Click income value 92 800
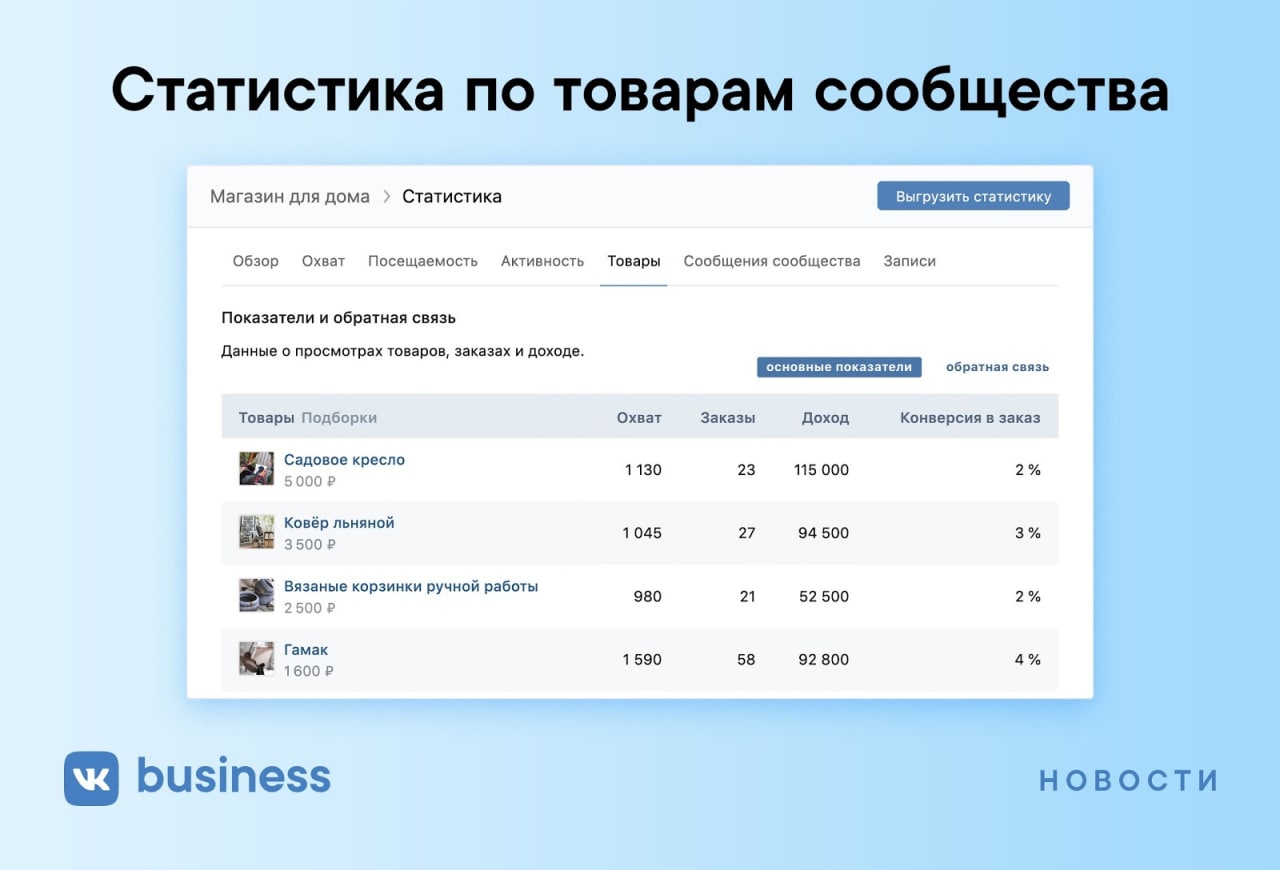 [x=824, y=660]
